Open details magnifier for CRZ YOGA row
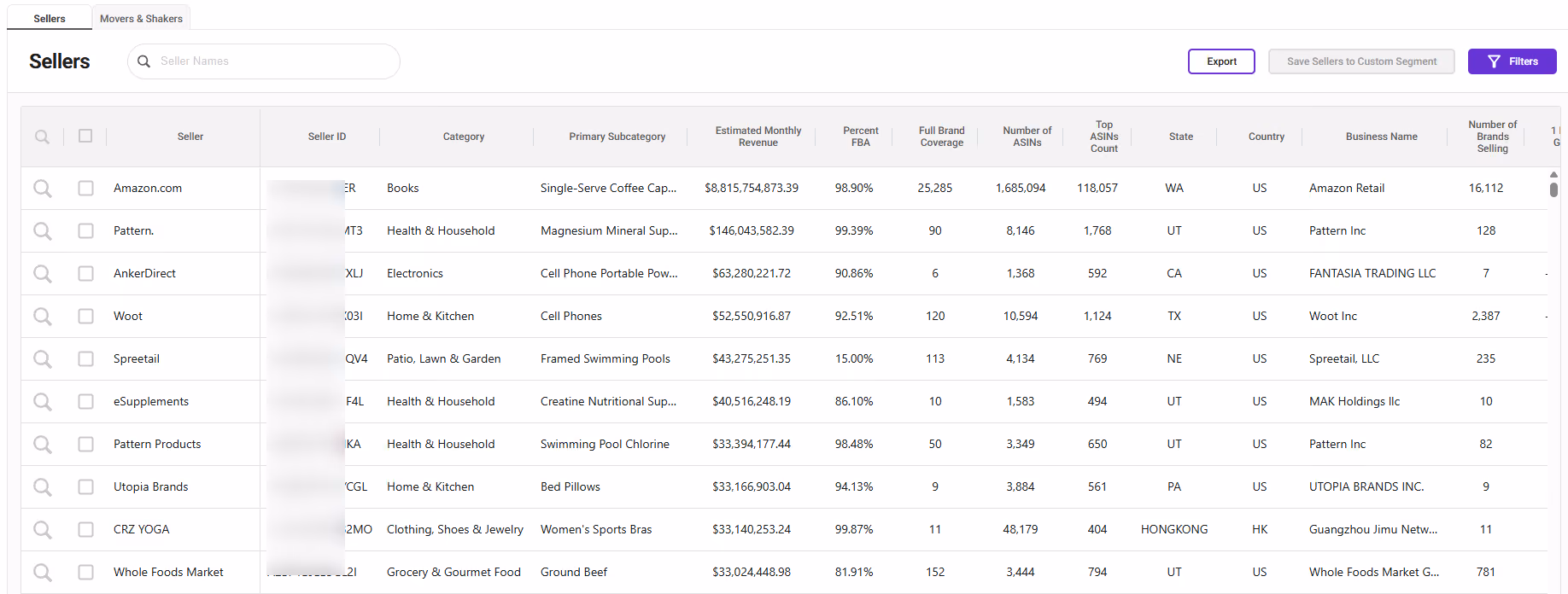This screenshot has width=1568, height=594. pos(42,530)
